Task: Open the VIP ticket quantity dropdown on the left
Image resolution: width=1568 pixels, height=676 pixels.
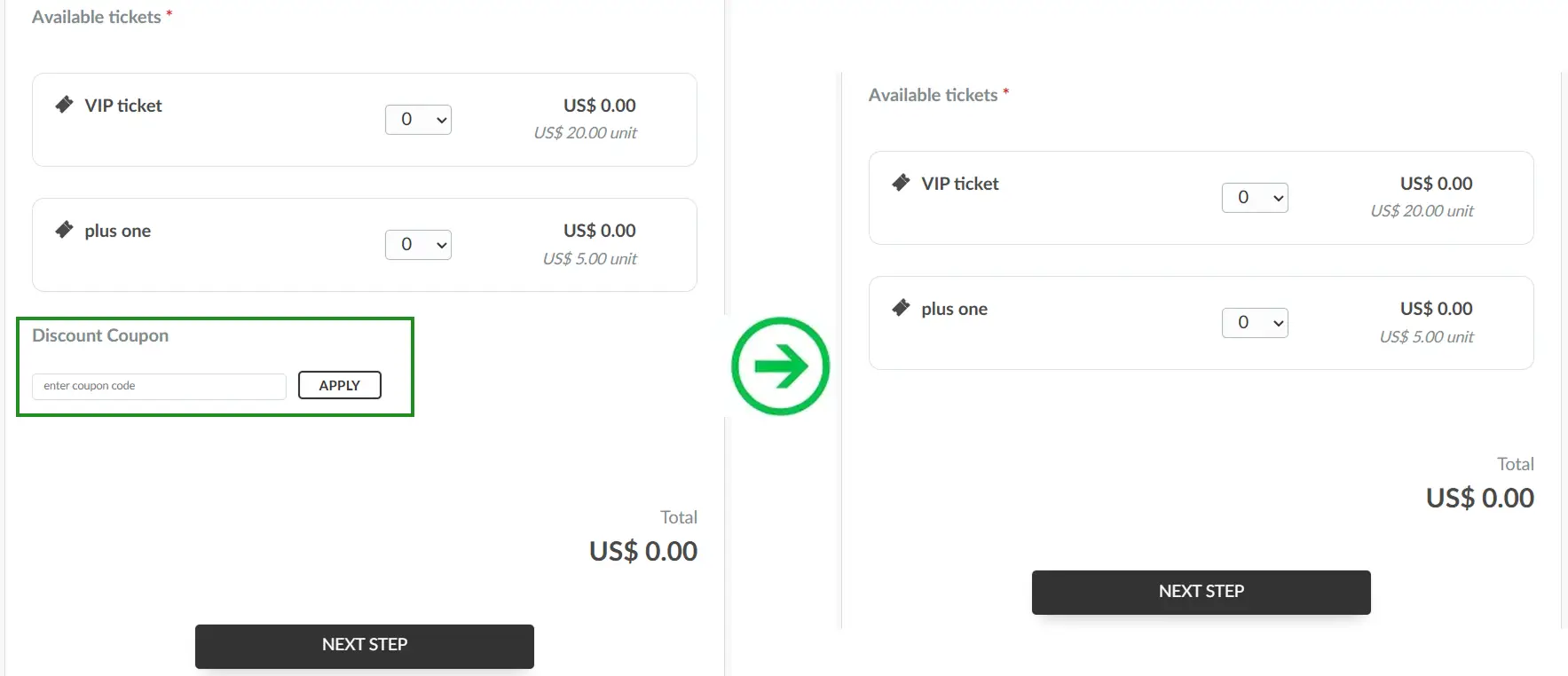Action: 418,119
